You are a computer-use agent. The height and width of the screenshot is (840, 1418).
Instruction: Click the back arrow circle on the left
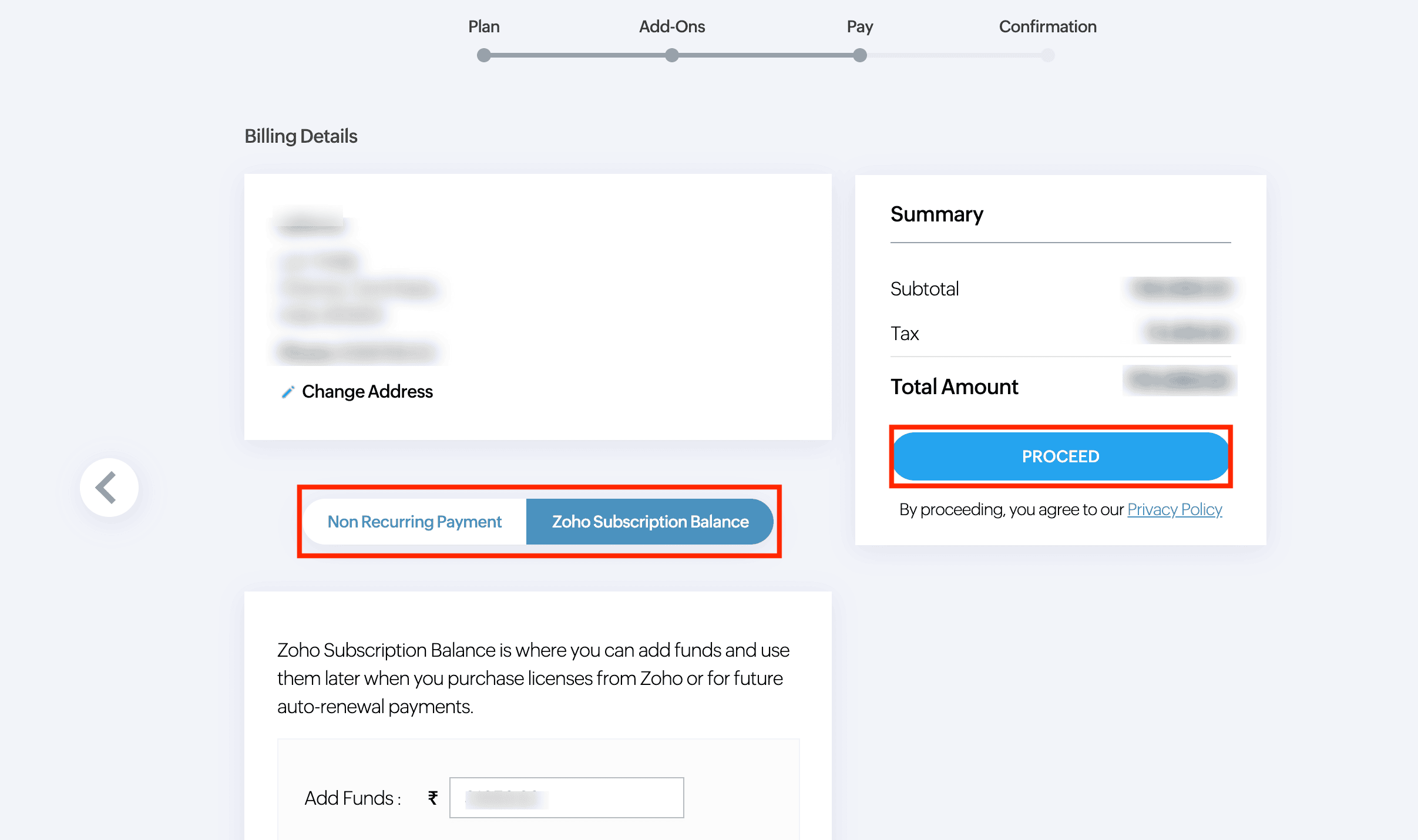pyautogui.click(x=109, y=487)
